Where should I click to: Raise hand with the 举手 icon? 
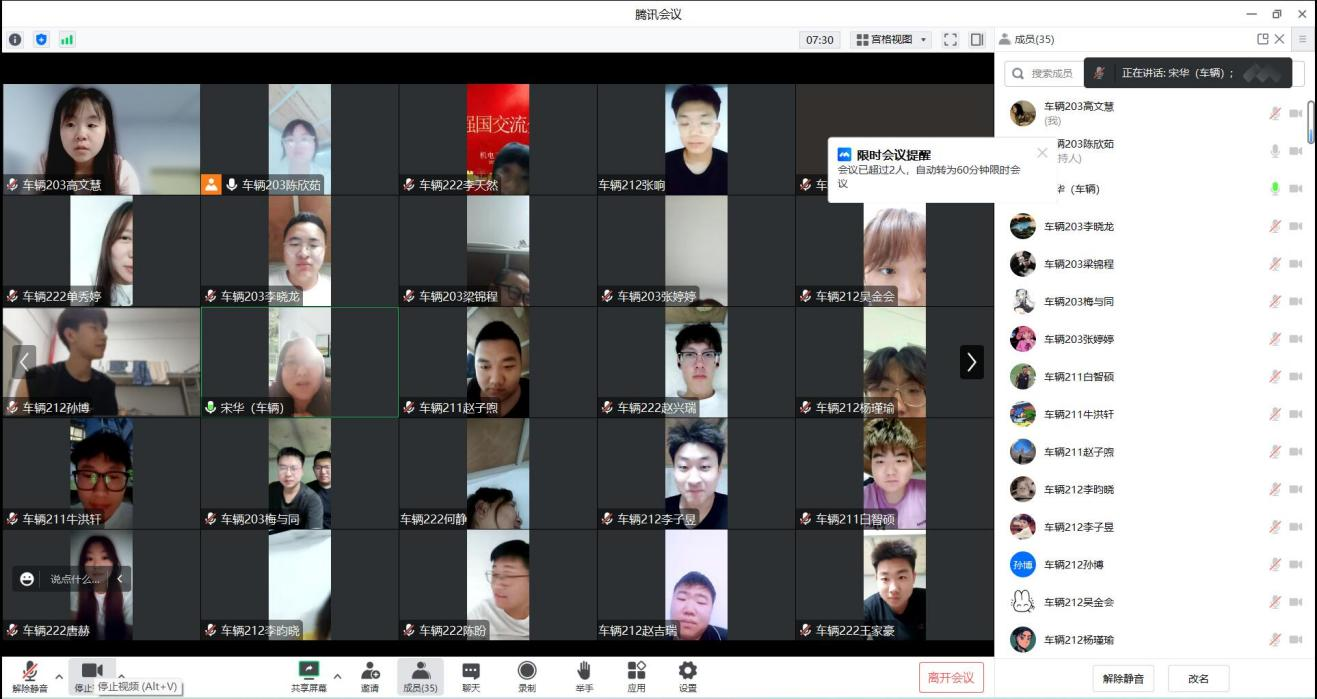(584, 671)
